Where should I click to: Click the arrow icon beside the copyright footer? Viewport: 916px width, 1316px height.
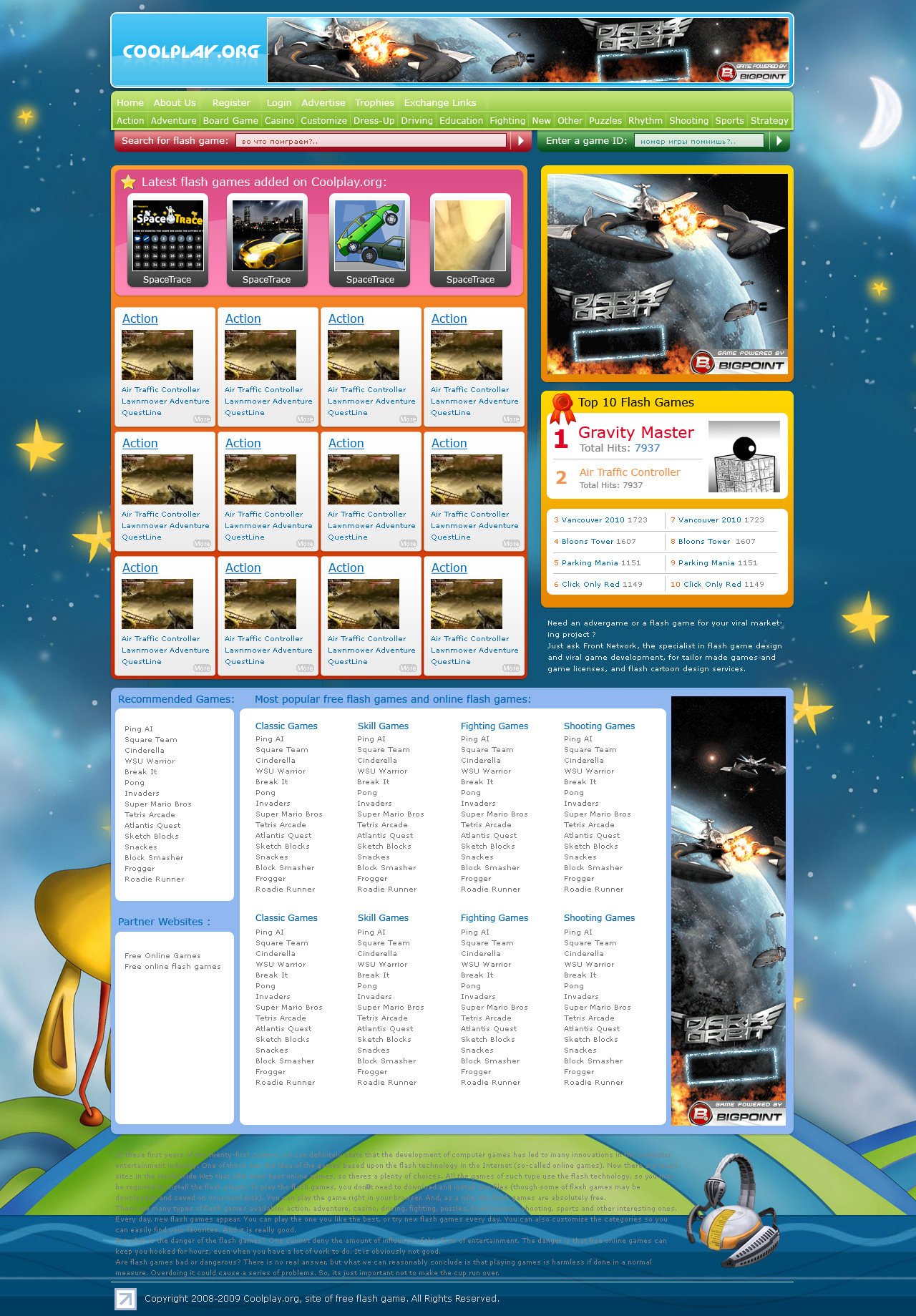click(125, 1299)
